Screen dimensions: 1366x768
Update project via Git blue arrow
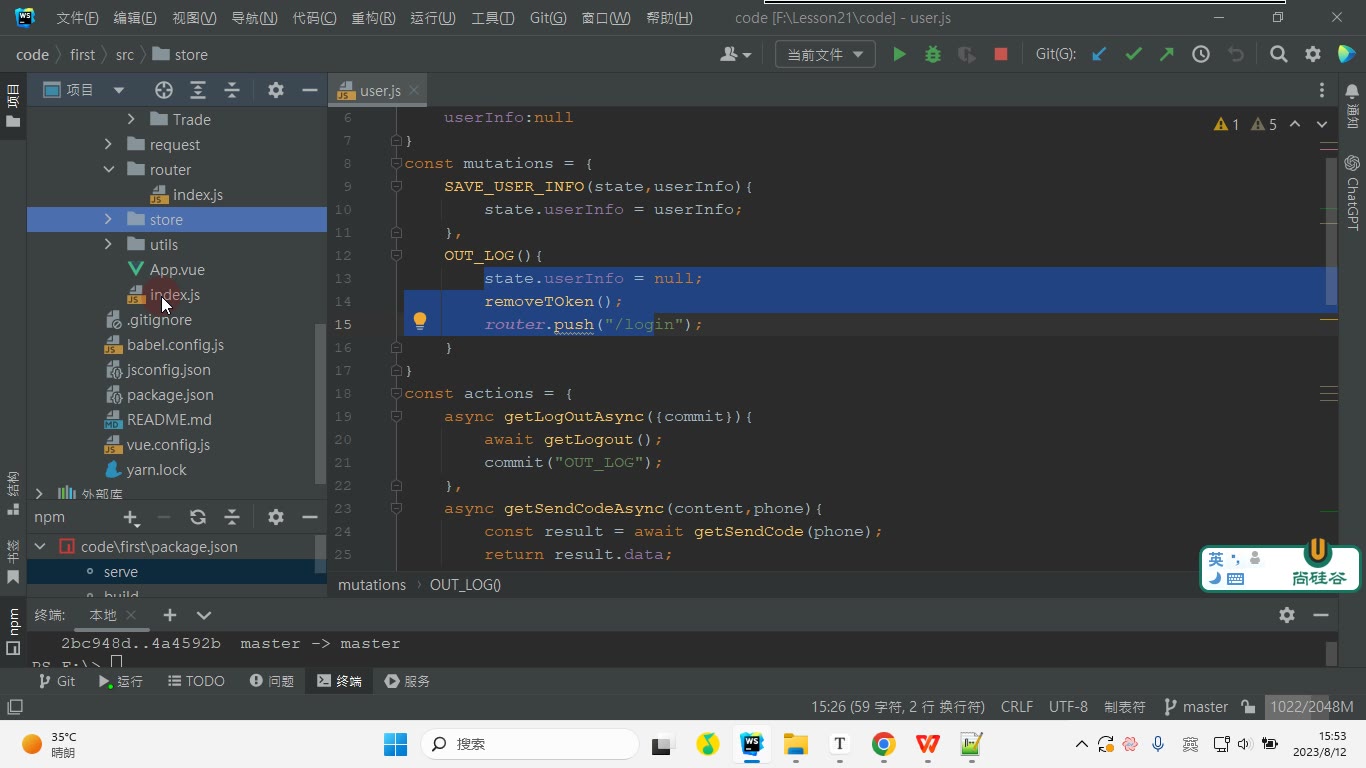pyautogui.click(x=1099, y=55)
